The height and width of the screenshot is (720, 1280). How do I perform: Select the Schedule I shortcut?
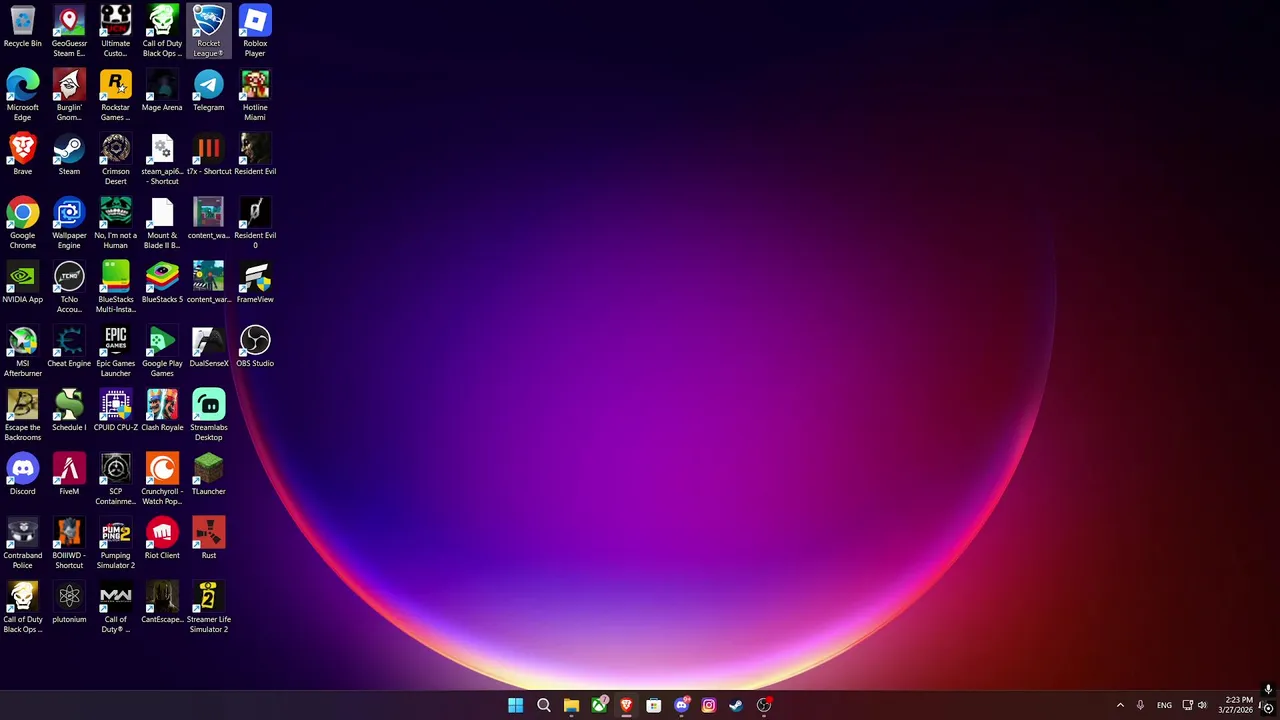pos(69,411)
